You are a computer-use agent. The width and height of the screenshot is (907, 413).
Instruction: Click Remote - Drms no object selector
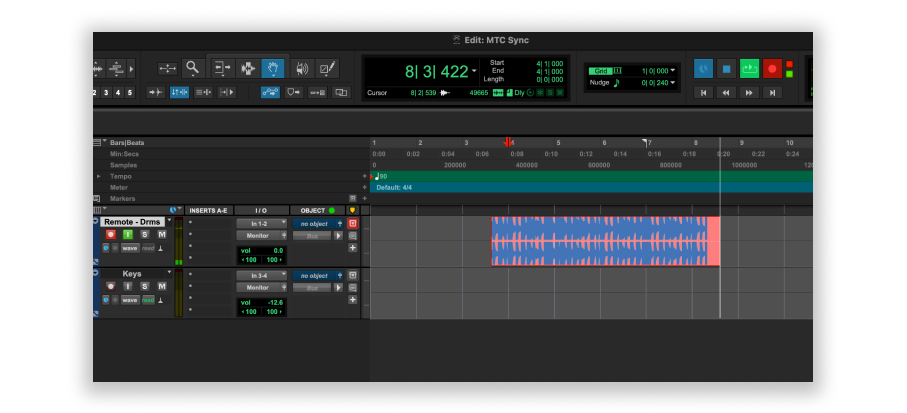(x=318, y=224)
